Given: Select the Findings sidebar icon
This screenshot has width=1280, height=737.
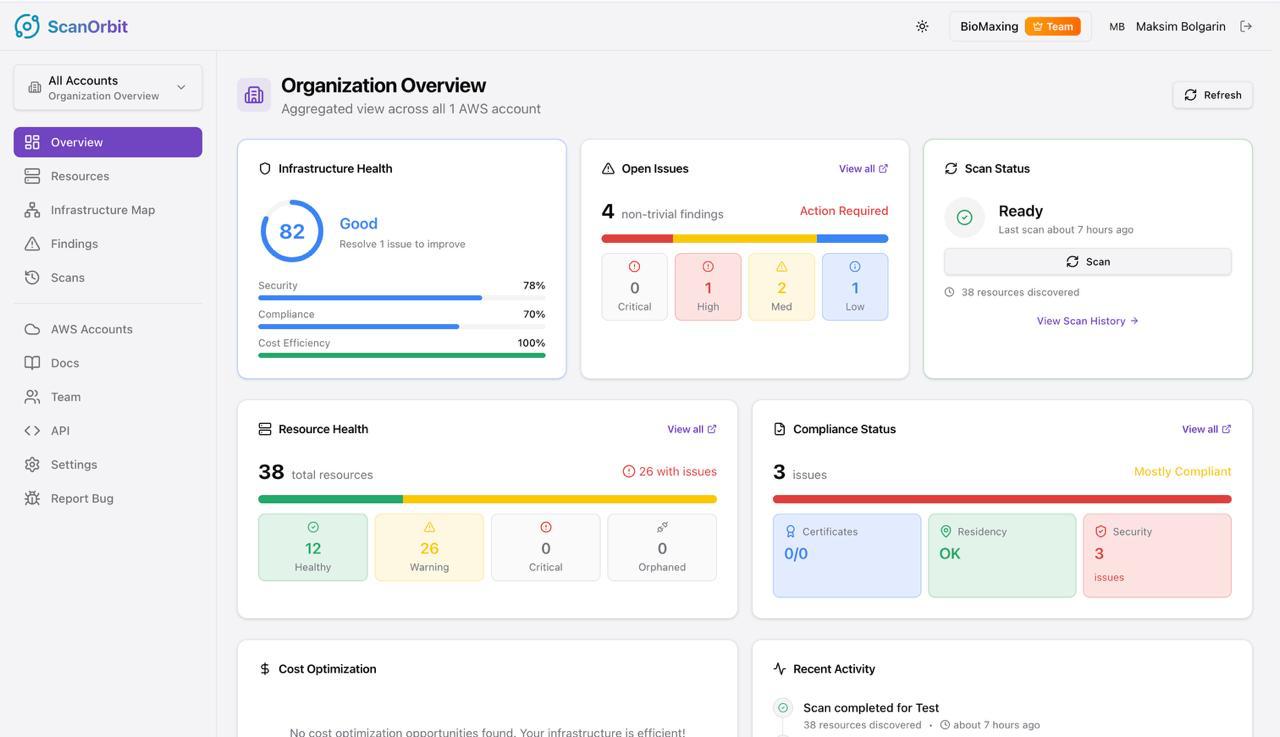Looking at the screenshot, I should tap(31, 243).
